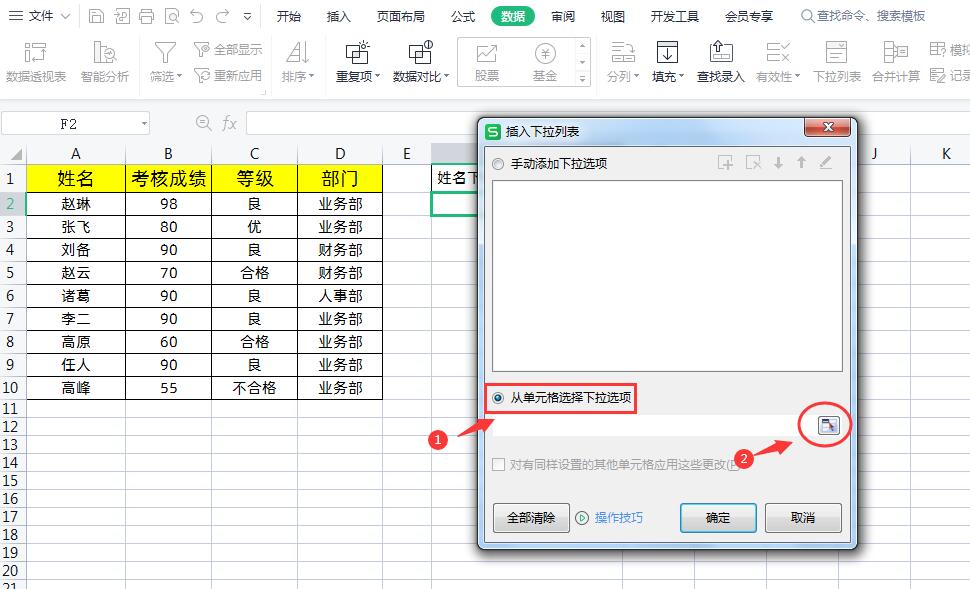The width and height of the screenshot is (970, 589).
Task: Click 重新应用 in the ribbon
Action: tap(228, 75)
